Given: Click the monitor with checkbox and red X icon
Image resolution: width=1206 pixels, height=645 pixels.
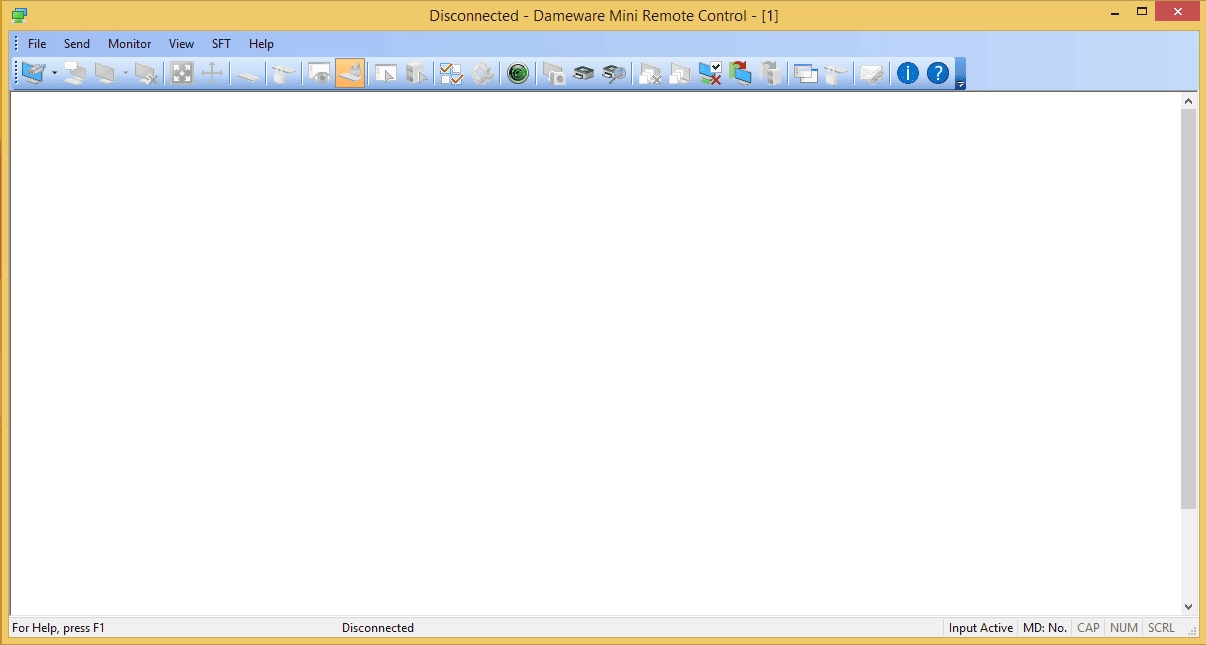Looking at the screenshot, I should pos(710,73).
